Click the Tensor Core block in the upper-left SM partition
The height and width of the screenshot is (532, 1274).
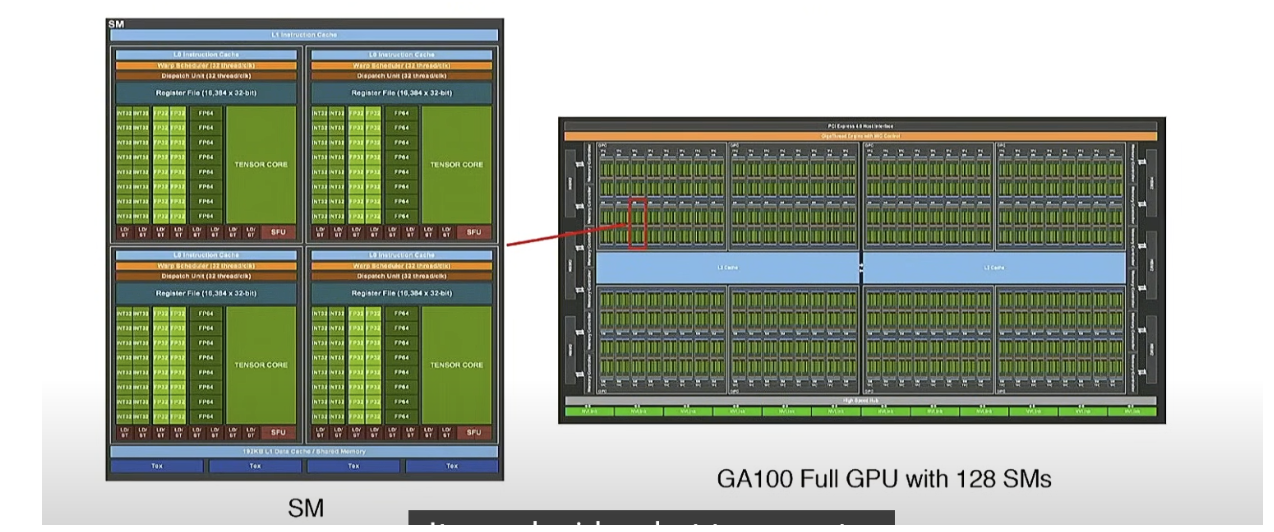(x=261, y=164)
